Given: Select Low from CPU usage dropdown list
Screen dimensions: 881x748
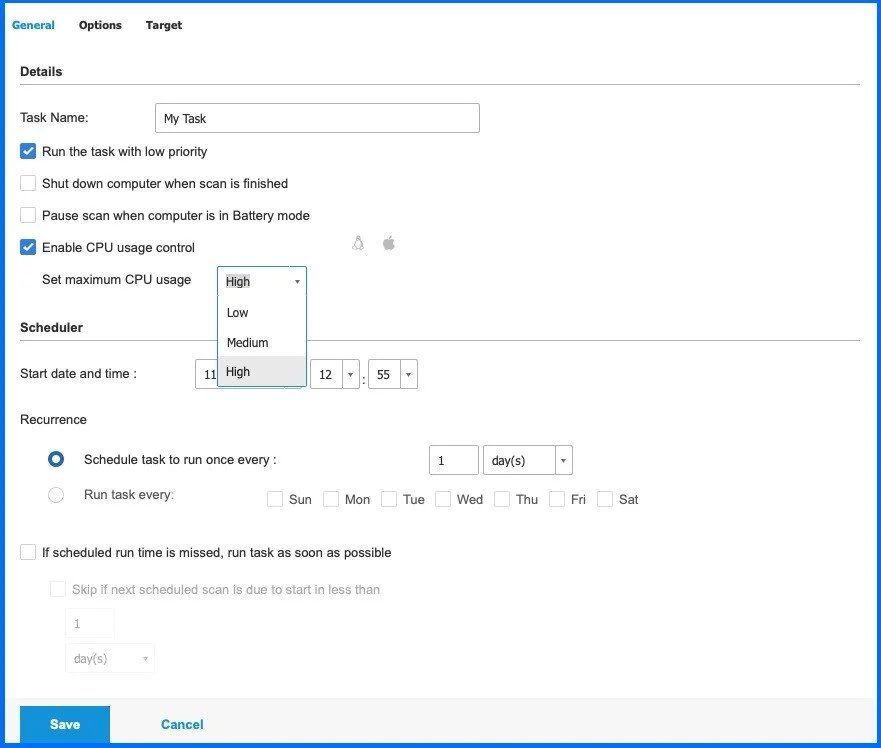Looking at the screenshot, I should [x=238, y=313].
